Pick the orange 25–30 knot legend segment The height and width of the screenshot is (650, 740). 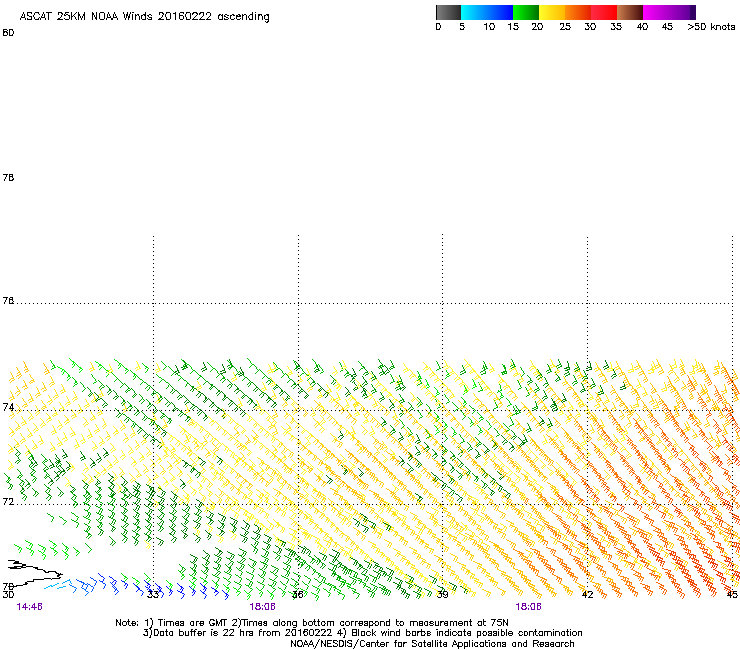578,12
